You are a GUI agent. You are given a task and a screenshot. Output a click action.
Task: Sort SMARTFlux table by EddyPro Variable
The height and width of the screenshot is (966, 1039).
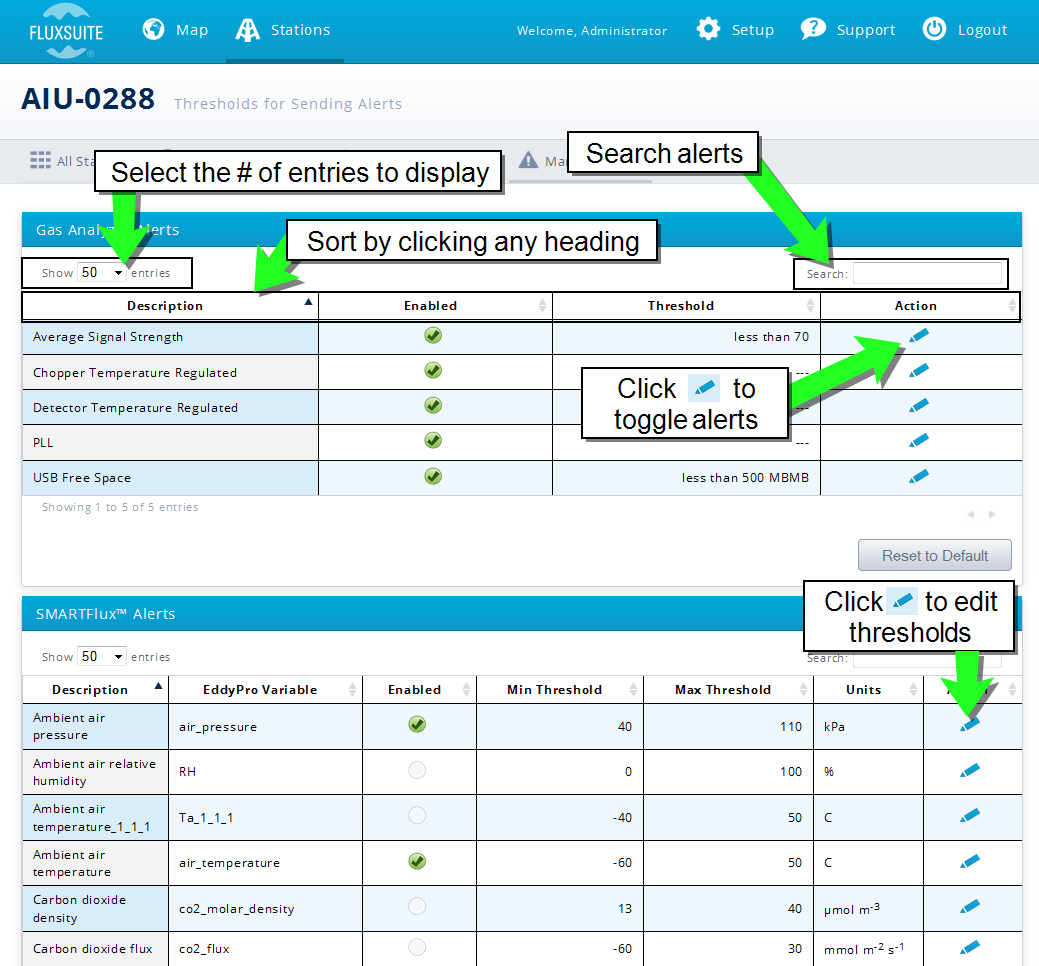coord(265,690)
